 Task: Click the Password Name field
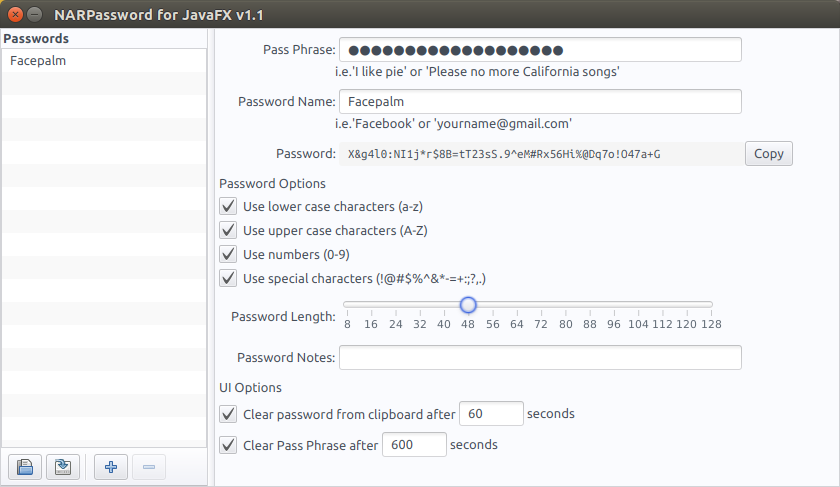click(540, 102)
